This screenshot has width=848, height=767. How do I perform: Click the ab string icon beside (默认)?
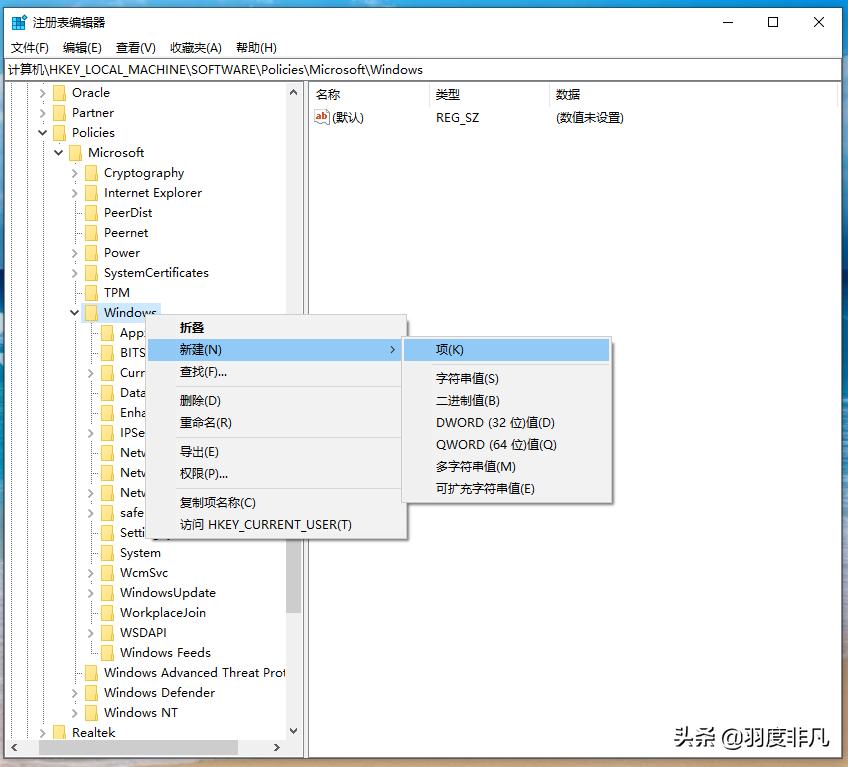click(x=322, y=117)
